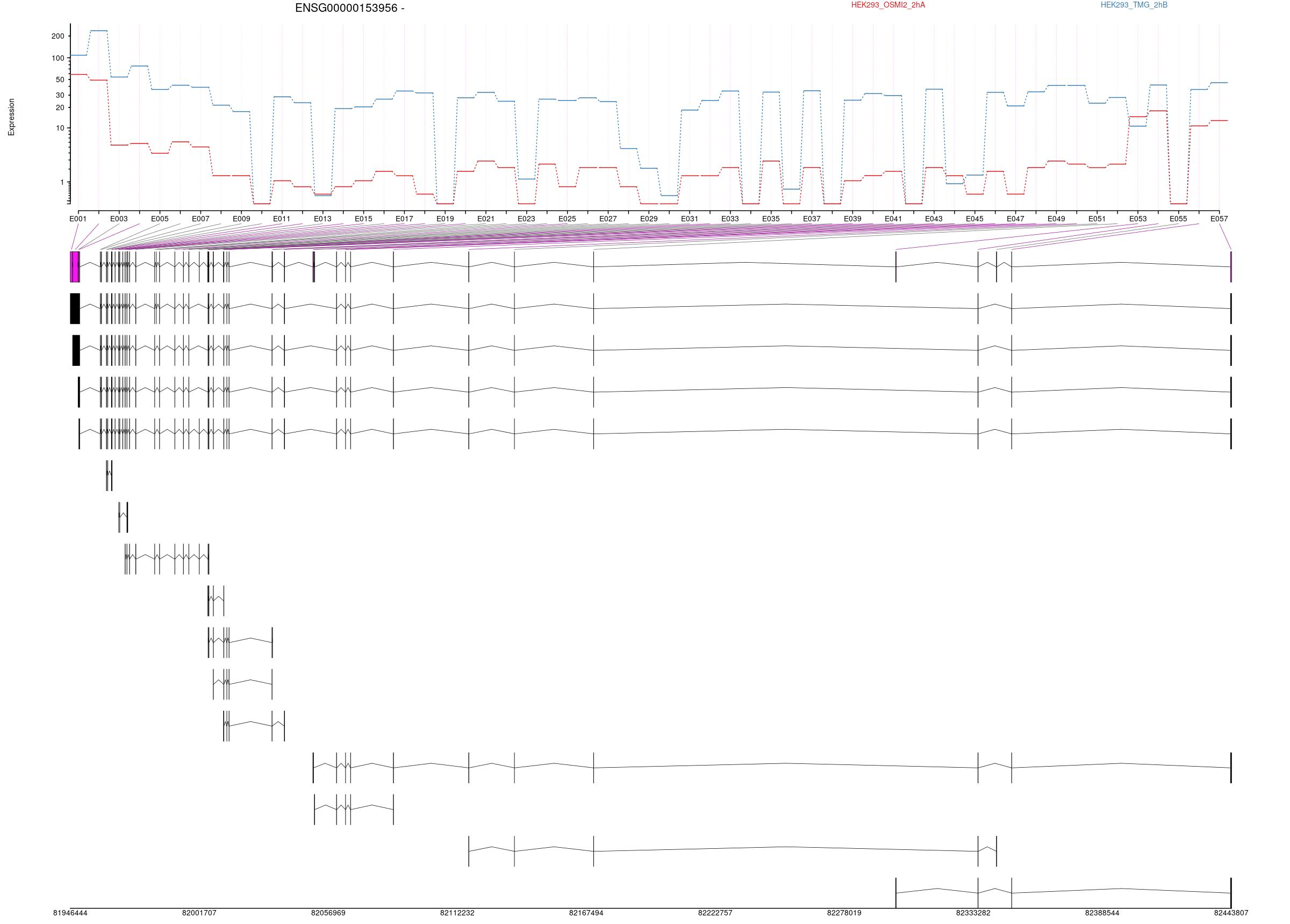This screenshot has width=1290, height=924.
Task: Click the Expression y-axis label
Action: tap(11, 117)
